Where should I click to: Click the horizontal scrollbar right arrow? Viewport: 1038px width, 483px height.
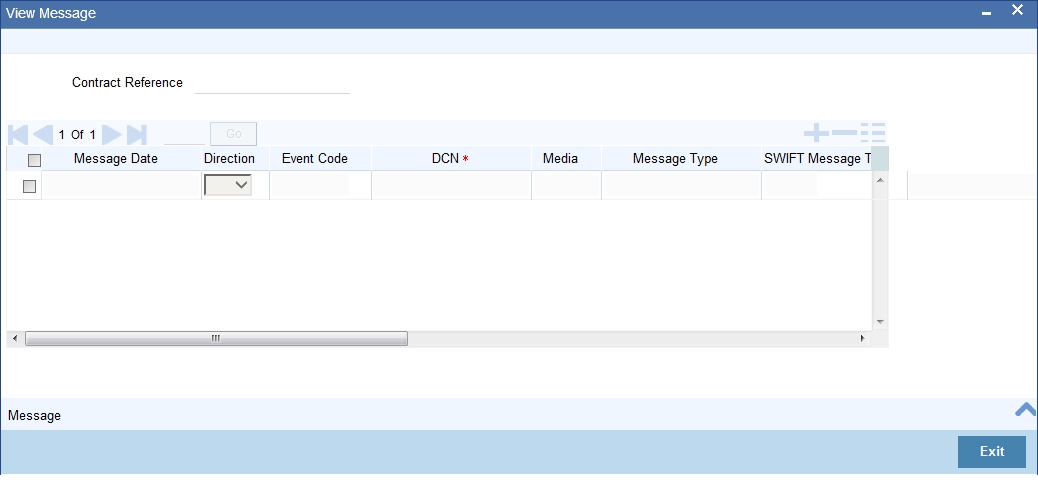863,338
